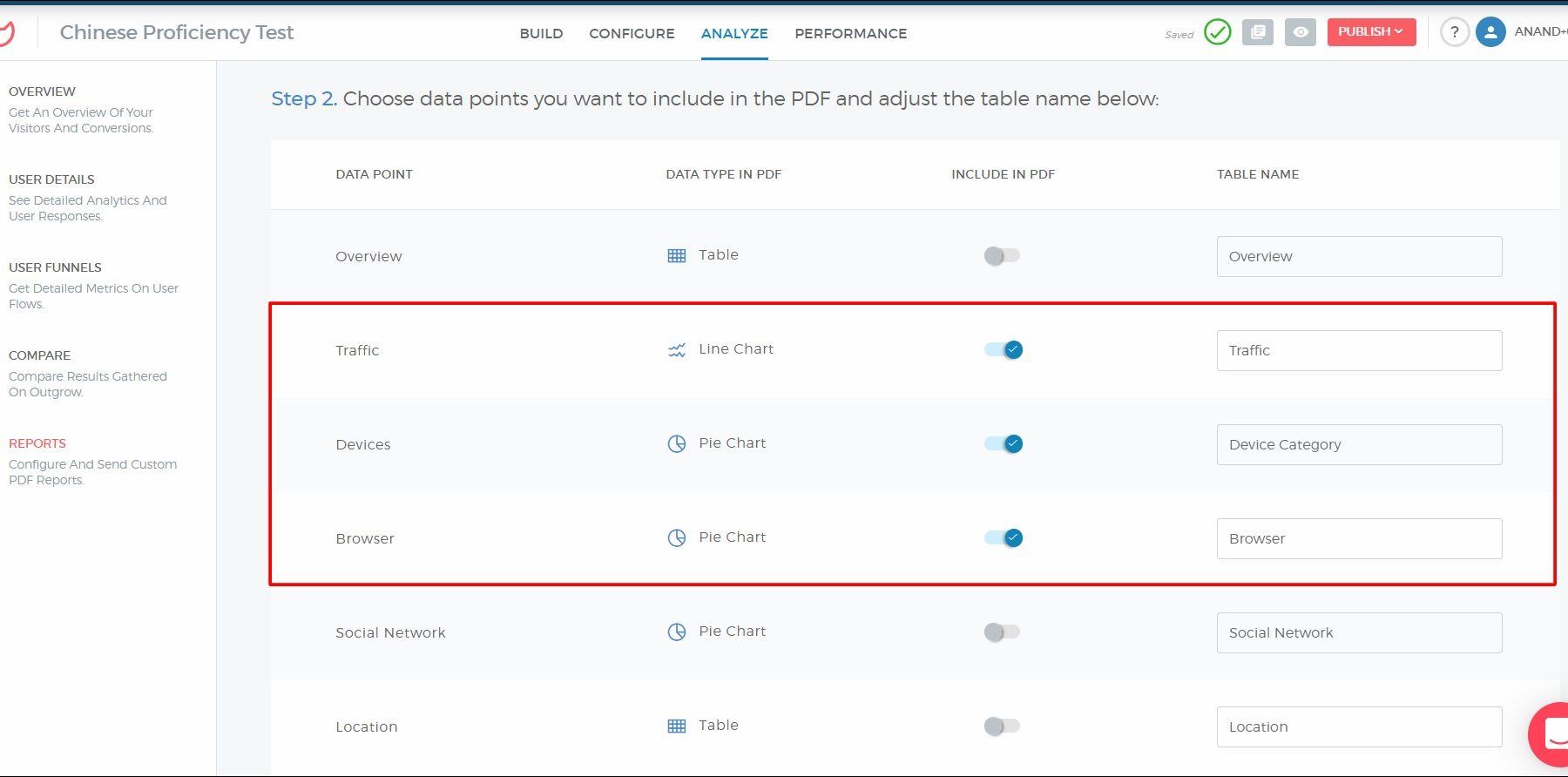Enable Social Network include in PDF toggle
Screen dimensions: 1568x777
1002,632
